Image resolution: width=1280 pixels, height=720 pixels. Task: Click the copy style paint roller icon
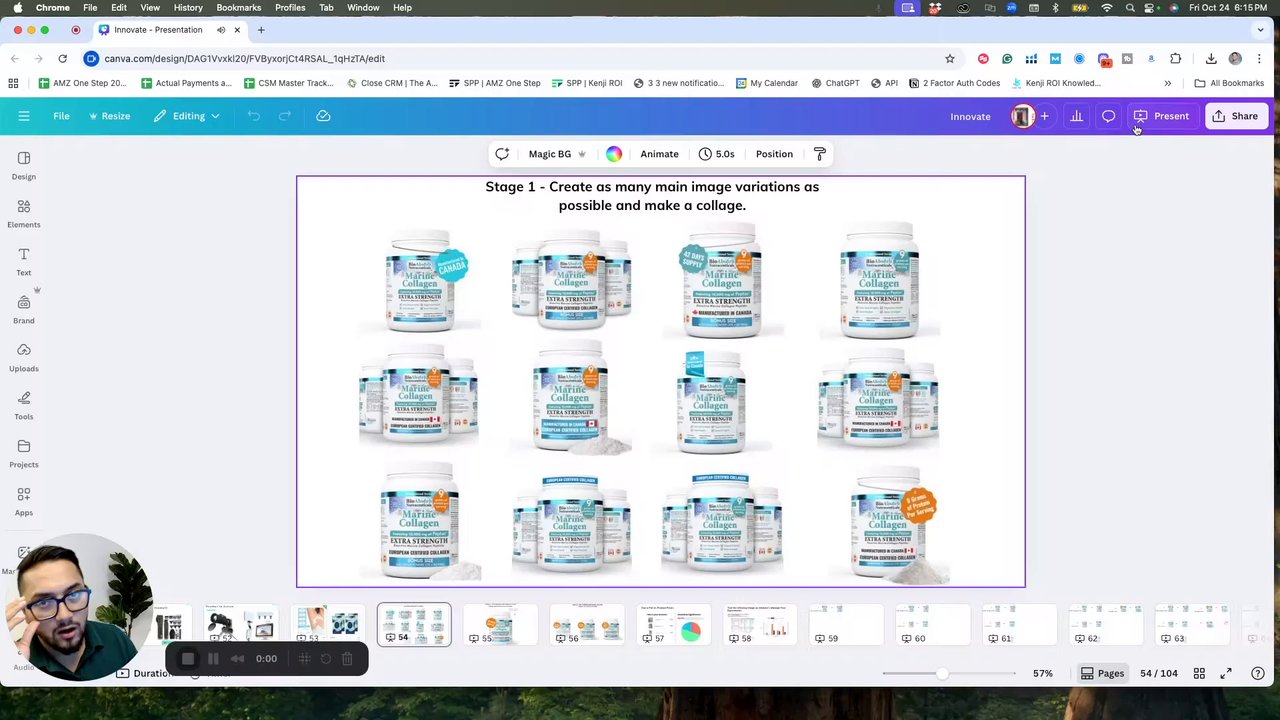pyautogui.click(x=820, y=154)
